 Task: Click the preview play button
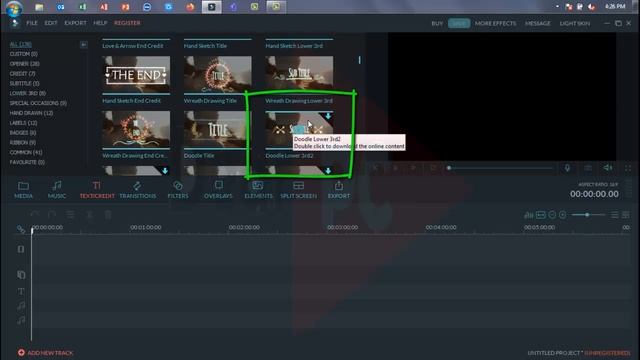point(395,168)
